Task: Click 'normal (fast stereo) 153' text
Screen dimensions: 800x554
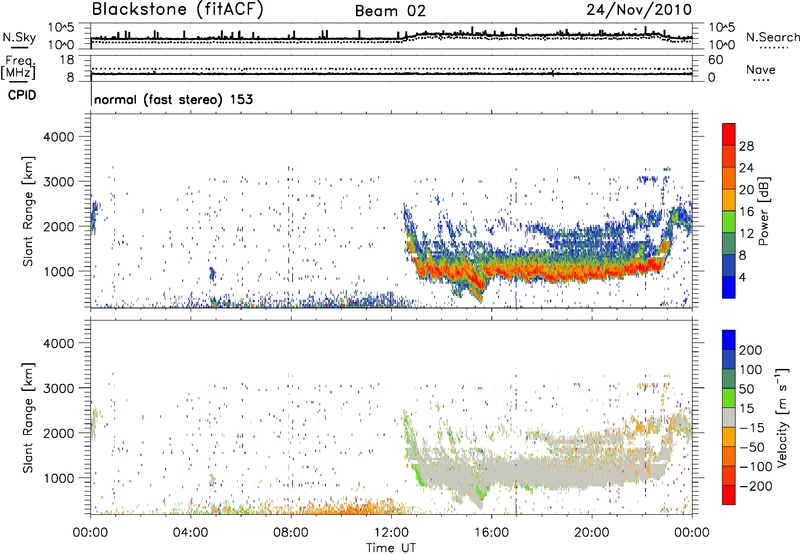Action: click(x=173, y=99)
